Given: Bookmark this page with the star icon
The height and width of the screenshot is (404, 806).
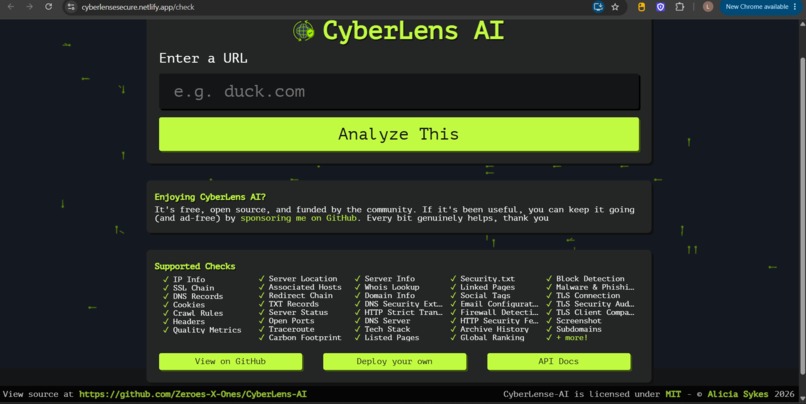Looking at the screenshot, I should (x=615, y=7).
